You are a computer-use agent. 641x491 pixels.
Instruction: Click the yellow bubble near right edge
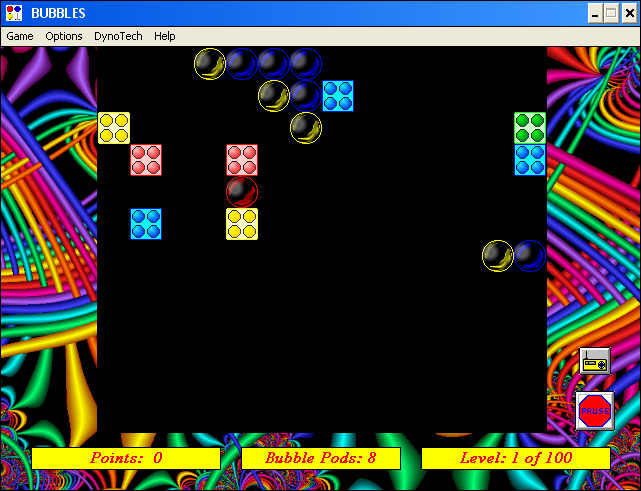(x=498, y=256)
